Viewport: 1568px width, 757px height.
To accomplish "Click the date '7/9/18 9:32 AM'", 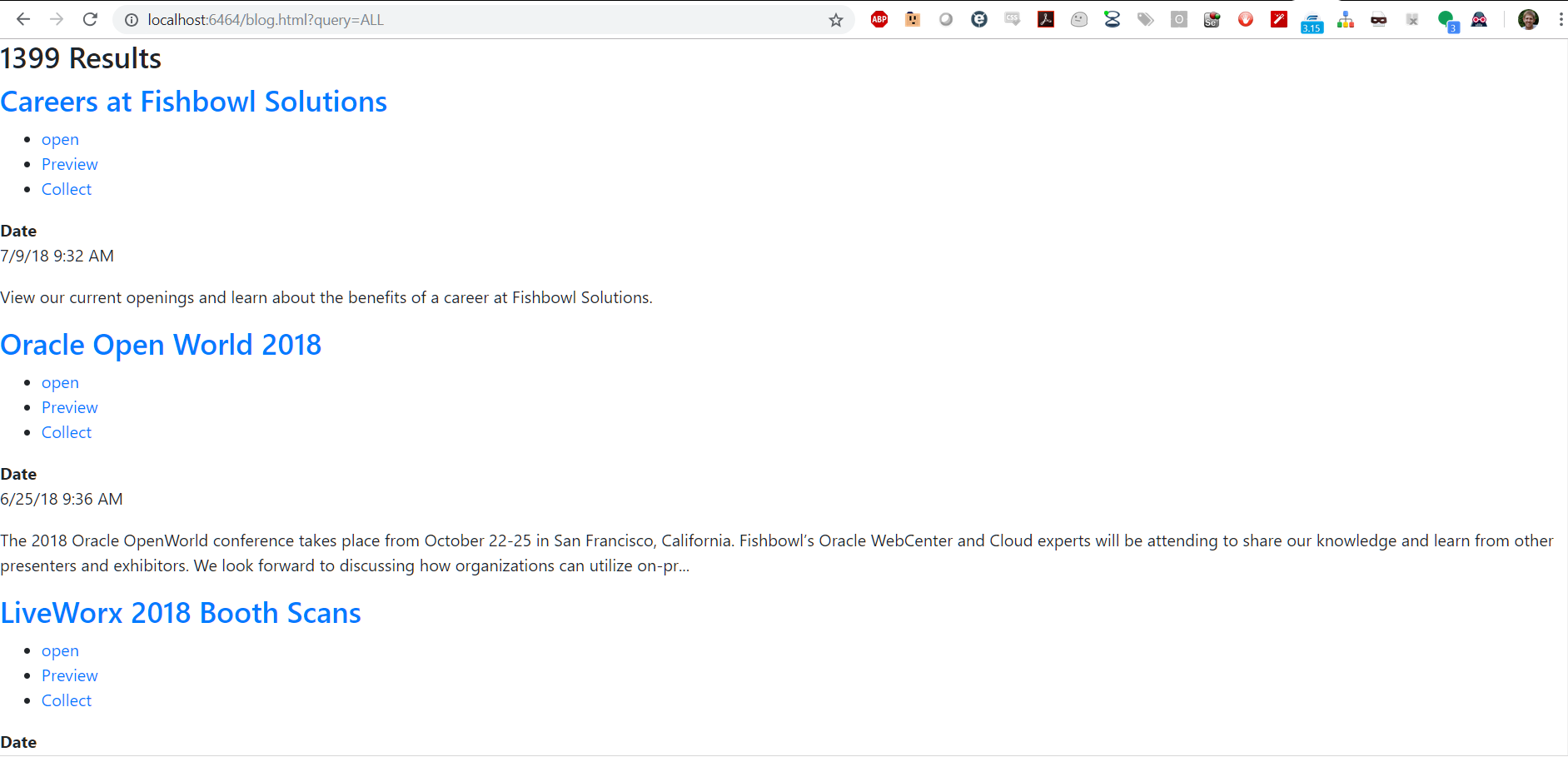I will click(57, 256).
